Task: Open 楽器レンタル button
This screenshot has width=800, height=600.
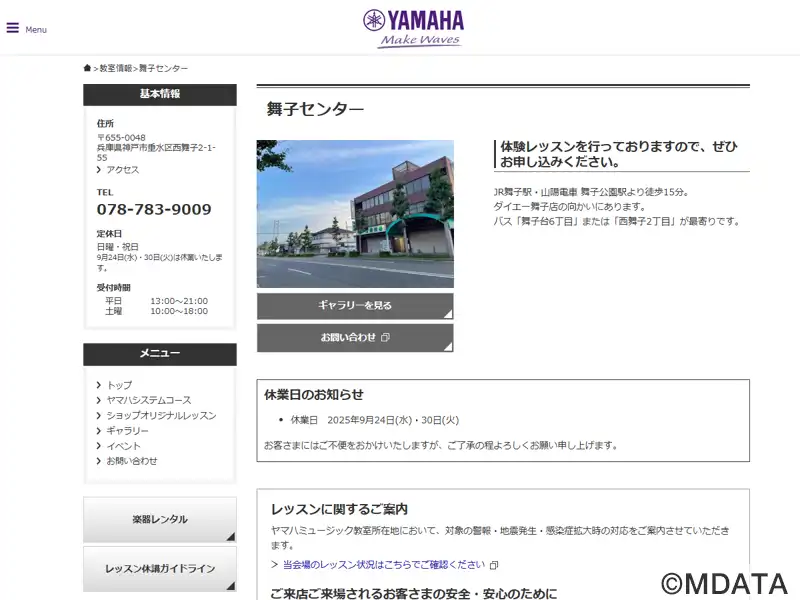Action: coord(160,519)
